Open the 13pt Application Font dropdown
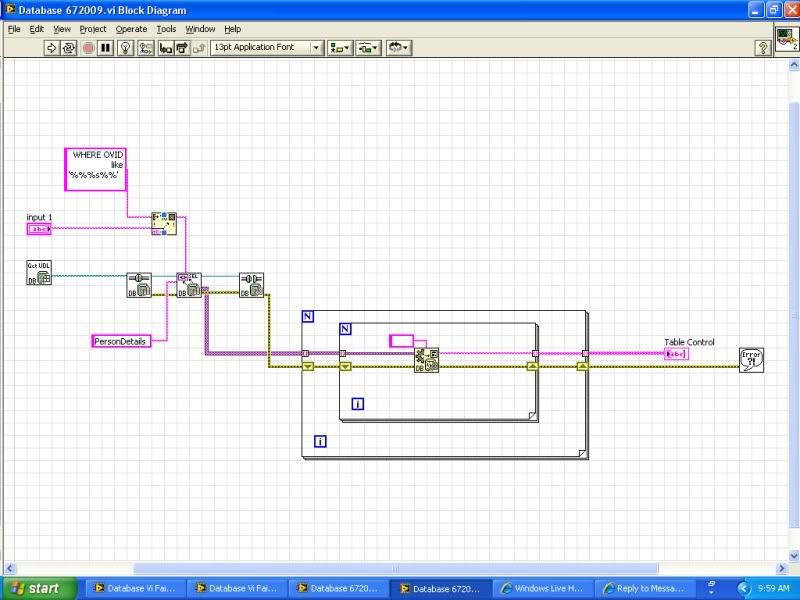The height and width of the screenshot is (600, 800). pyautogui.click(x=267, y=47)
